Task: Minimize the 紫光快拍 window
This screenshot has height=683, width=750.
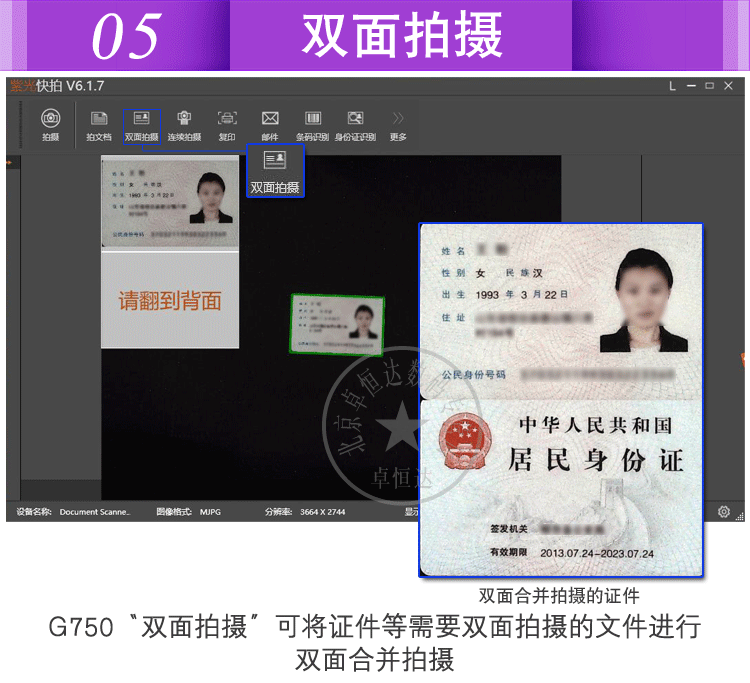Action: coord(691,86)
